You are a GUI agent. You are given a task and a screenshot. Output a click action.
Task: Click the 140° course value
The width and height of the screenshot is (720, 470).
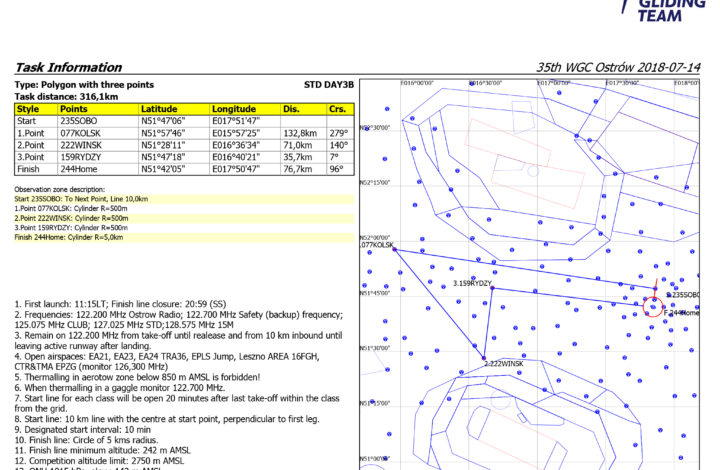pyautogui.click(x=337, y=145)
